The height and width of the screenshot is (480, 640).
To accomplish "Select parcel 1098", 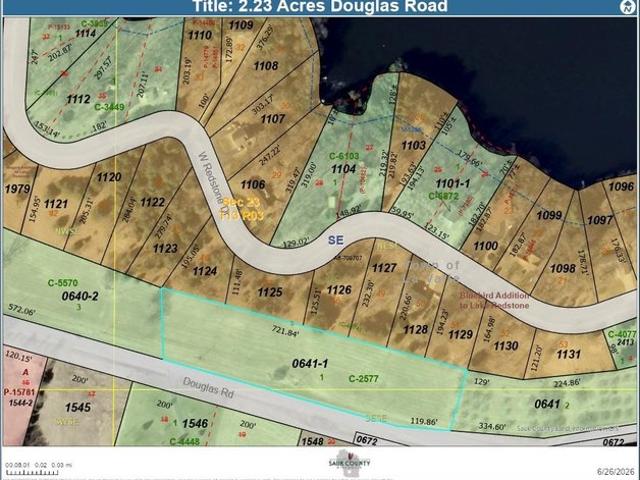I will point(562,269).
